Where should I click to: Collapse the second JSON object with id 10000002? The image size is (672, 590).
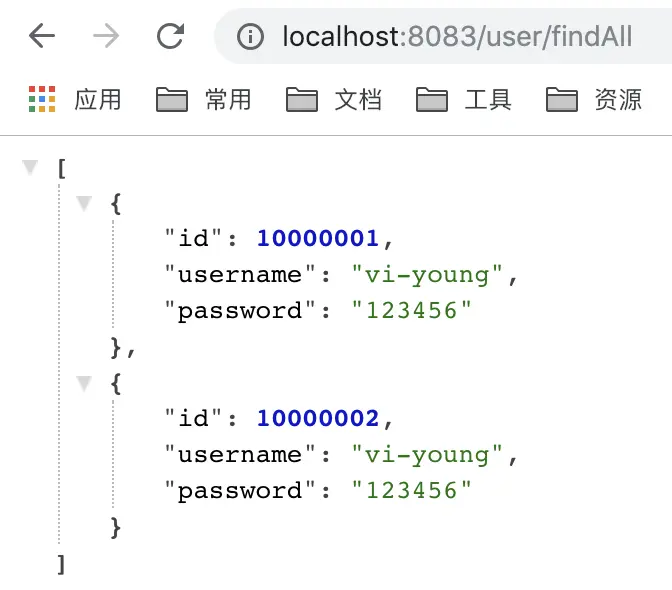[84, 383]
